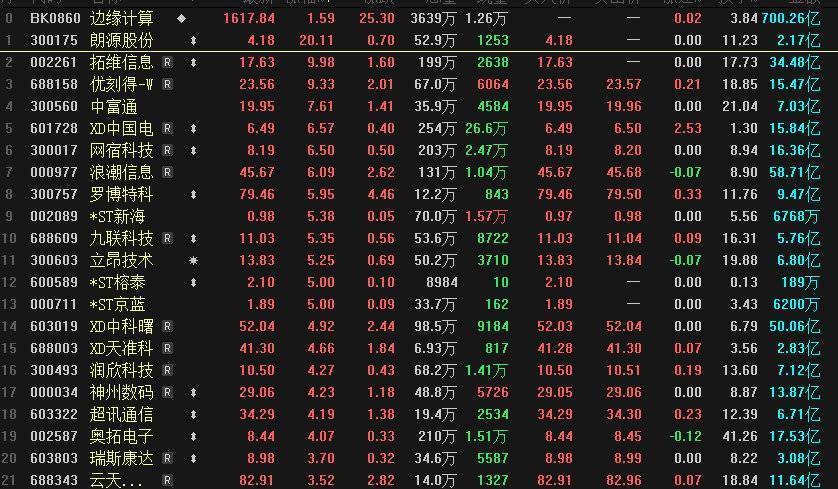The image size is (838, 489).
Task: Select stock name 优刻得-W
Action: [x=121, y=84]
